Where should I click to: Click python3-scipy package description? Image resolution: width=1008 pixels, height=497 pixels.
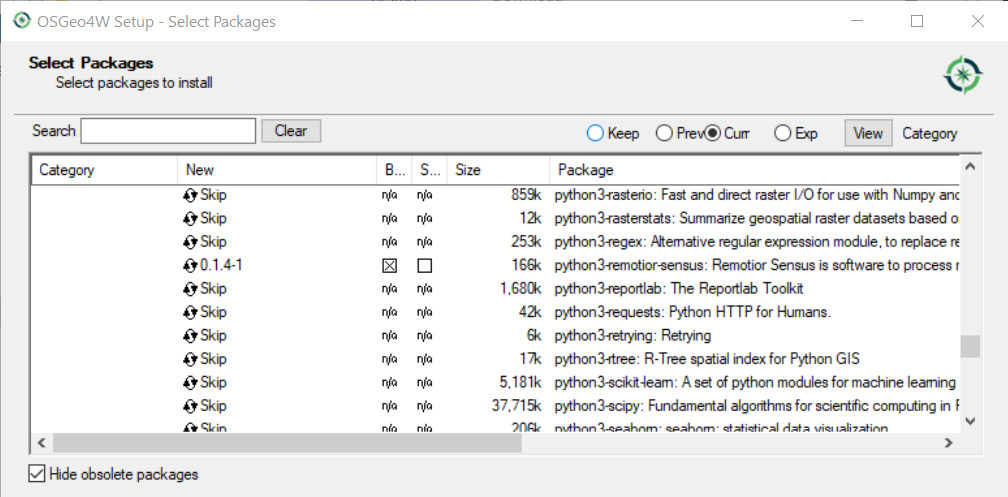(757, 406)
